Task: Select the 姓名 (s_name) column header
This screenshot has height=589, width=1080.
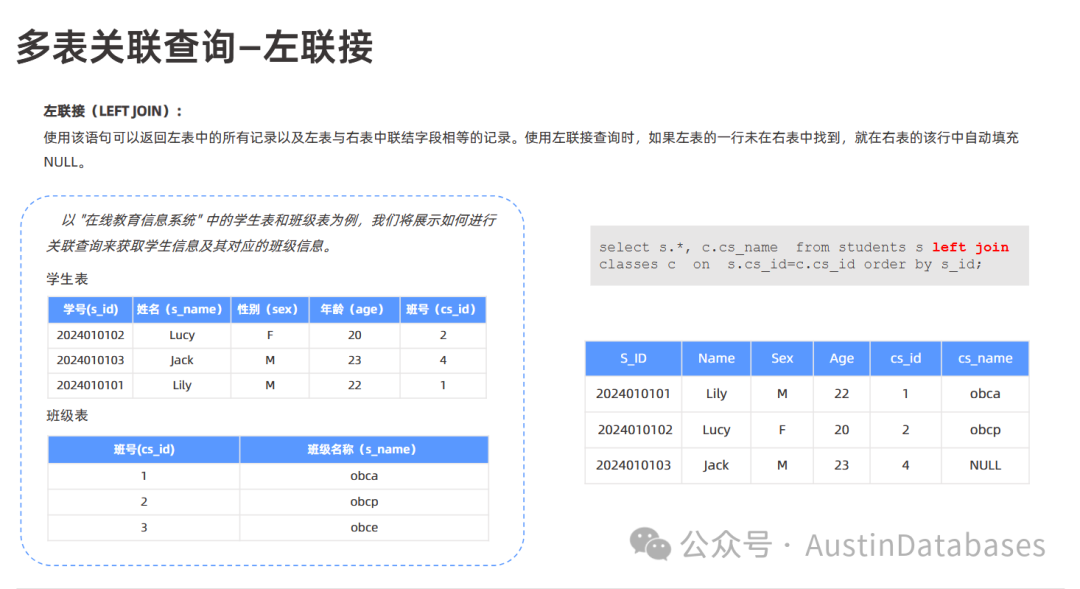Action: (182, 309)
